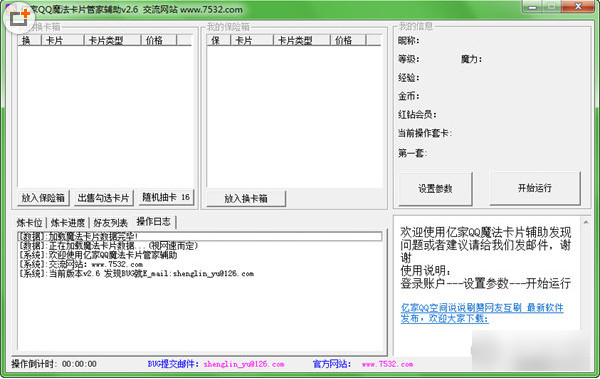This screenshot has height=379, width=600.
Task: Select the 操作日志 tab
Action: [x=154, y=222]
